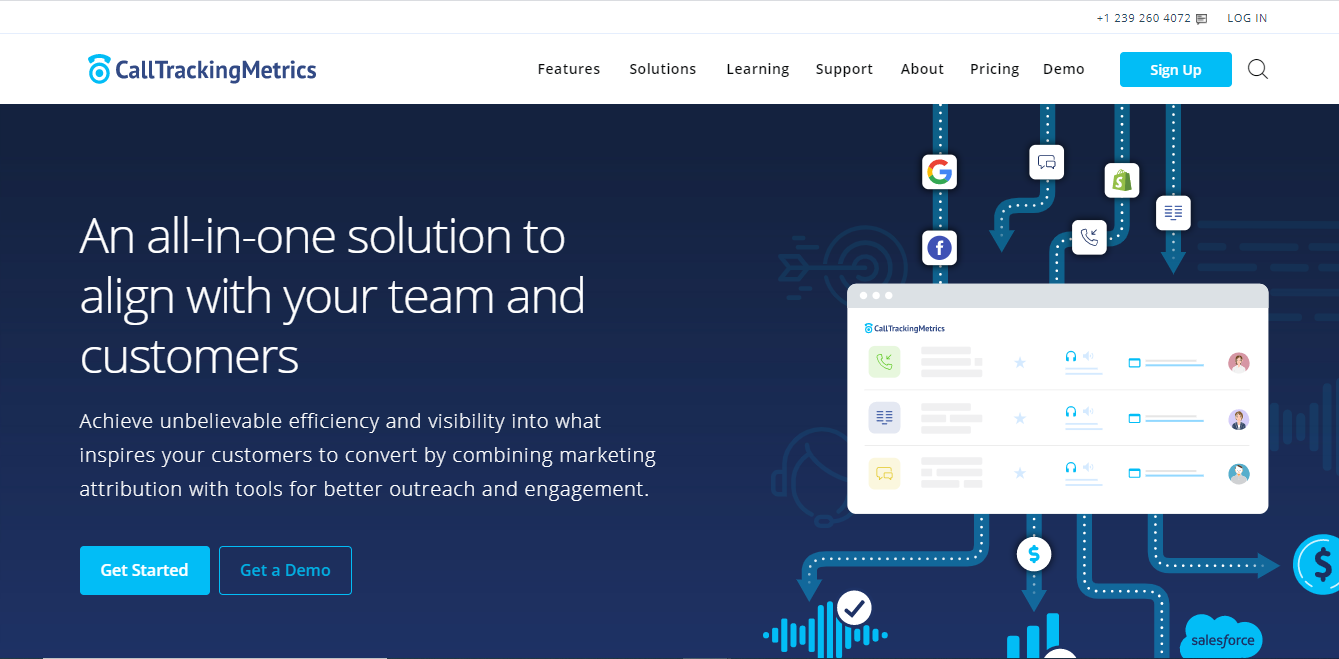Click the yellow chat row icon

[x=884, y=472]
